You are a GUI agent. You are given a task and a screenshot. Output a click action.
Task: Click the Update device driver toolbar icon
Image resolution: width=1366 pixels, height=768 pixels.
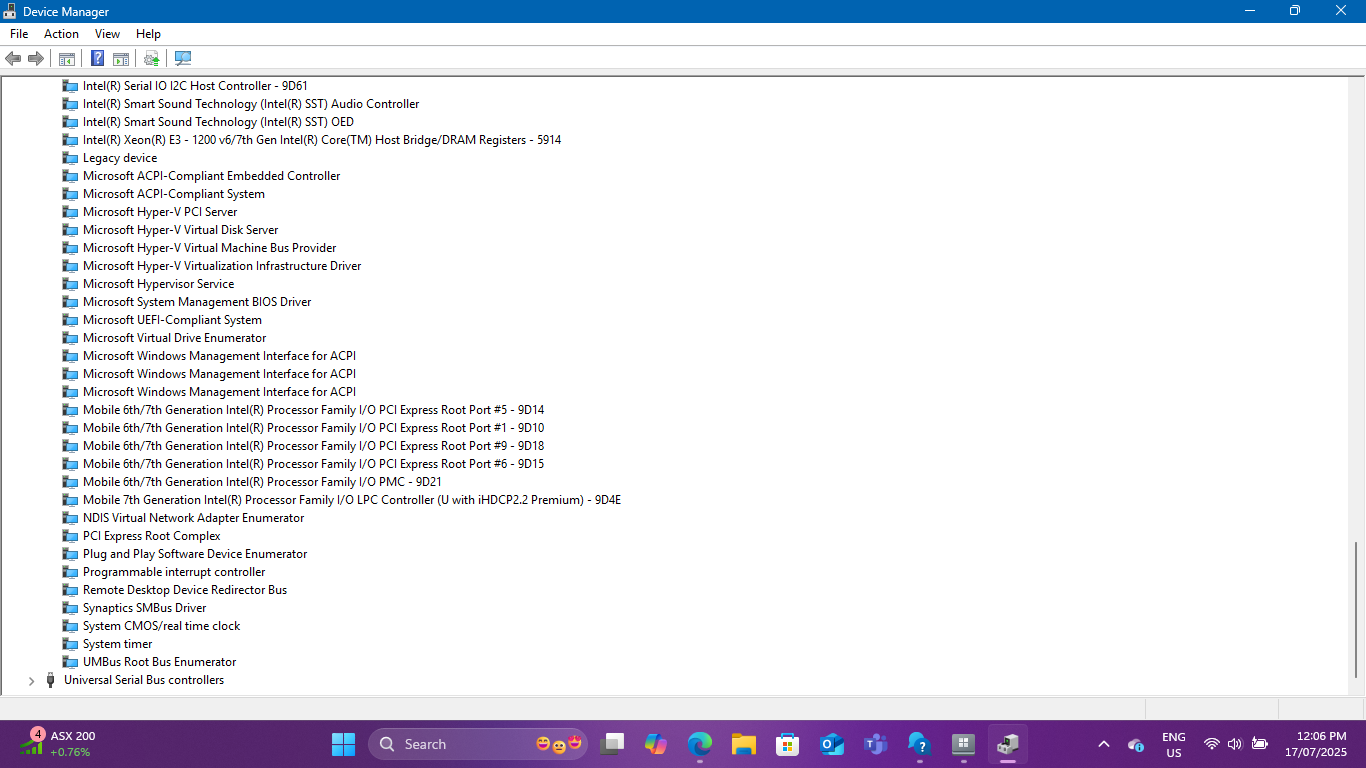click(x=152, y=58)
